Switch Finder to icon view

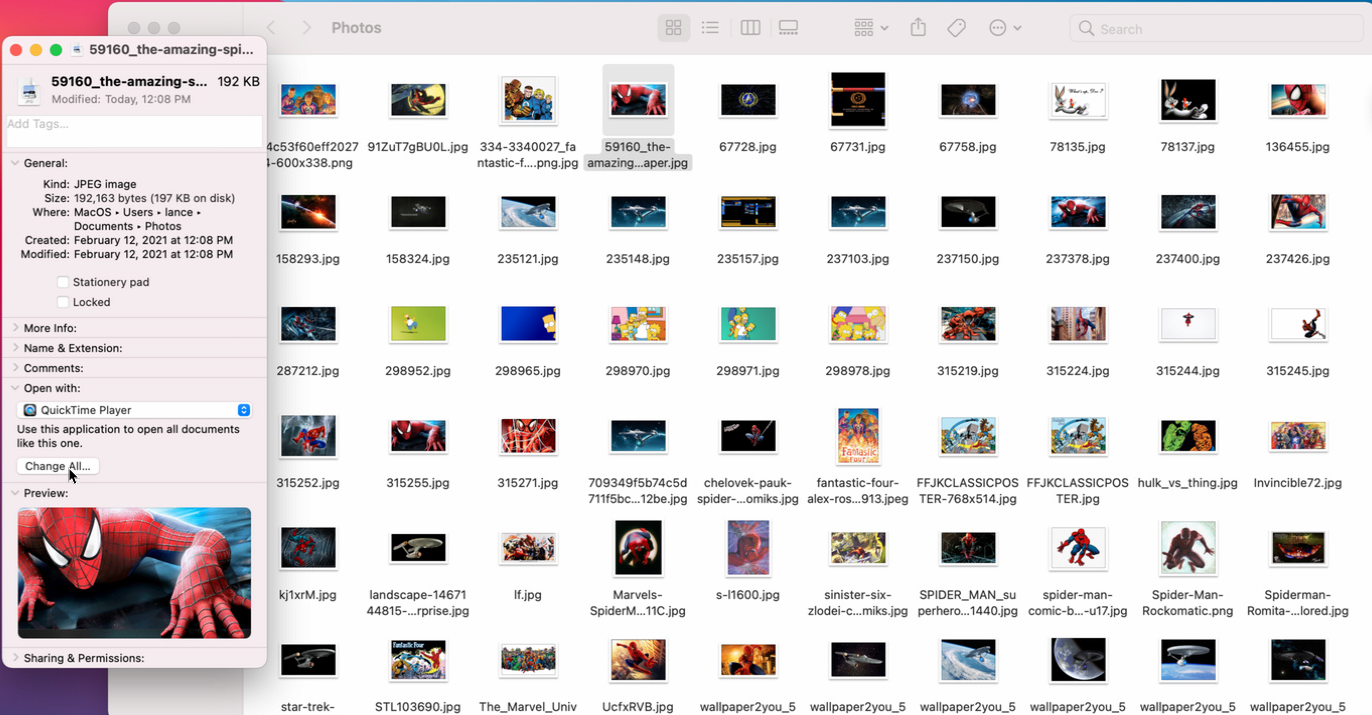pyautogui.click(x=674, y=28)
